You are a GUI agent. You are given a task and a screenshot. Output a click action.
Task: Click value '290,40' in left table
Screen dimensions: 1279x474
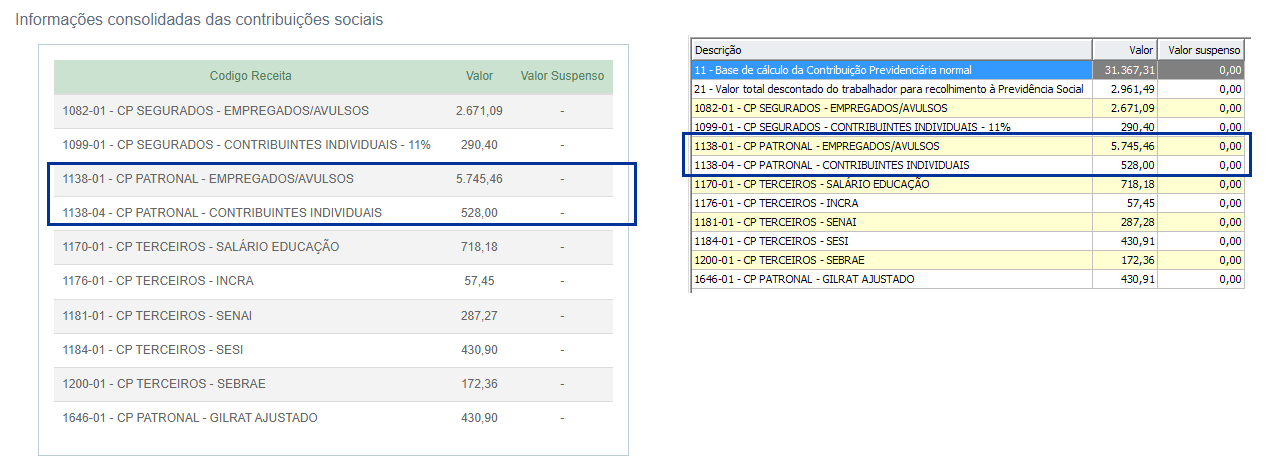(x=479, y=145)
